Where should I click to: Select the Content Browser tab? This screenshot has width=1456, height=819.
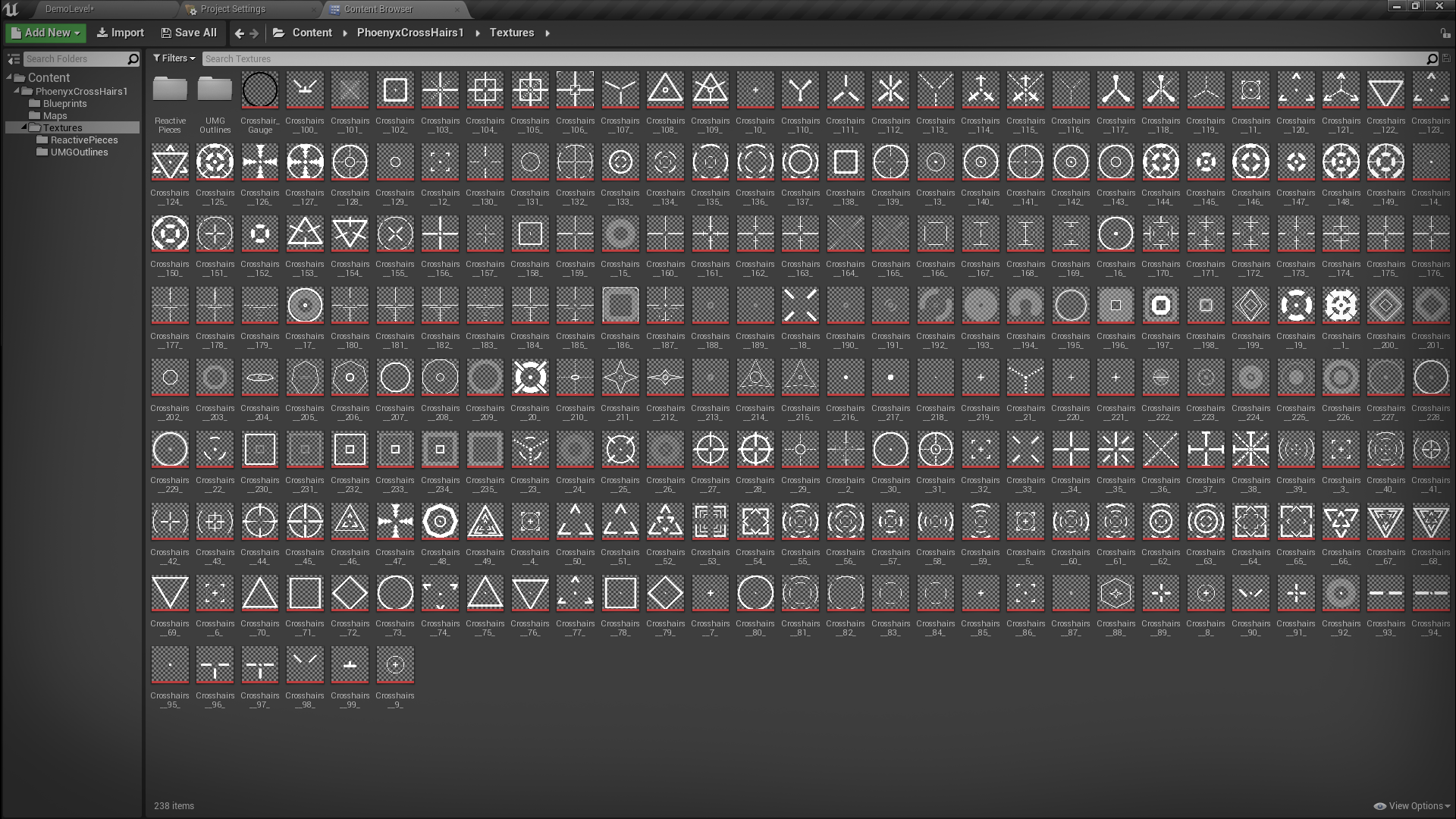click(378, 9)
